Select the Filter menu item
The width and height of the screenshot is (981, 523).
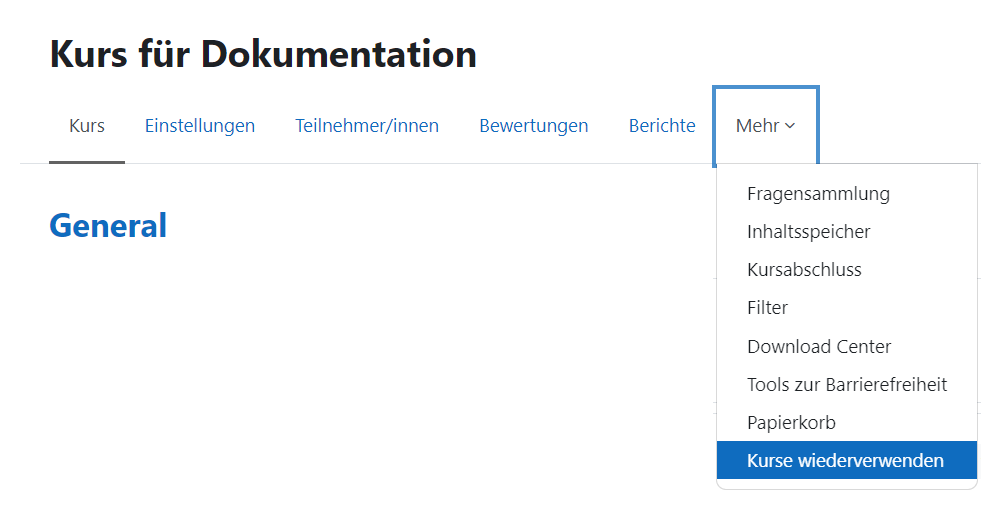846,308
